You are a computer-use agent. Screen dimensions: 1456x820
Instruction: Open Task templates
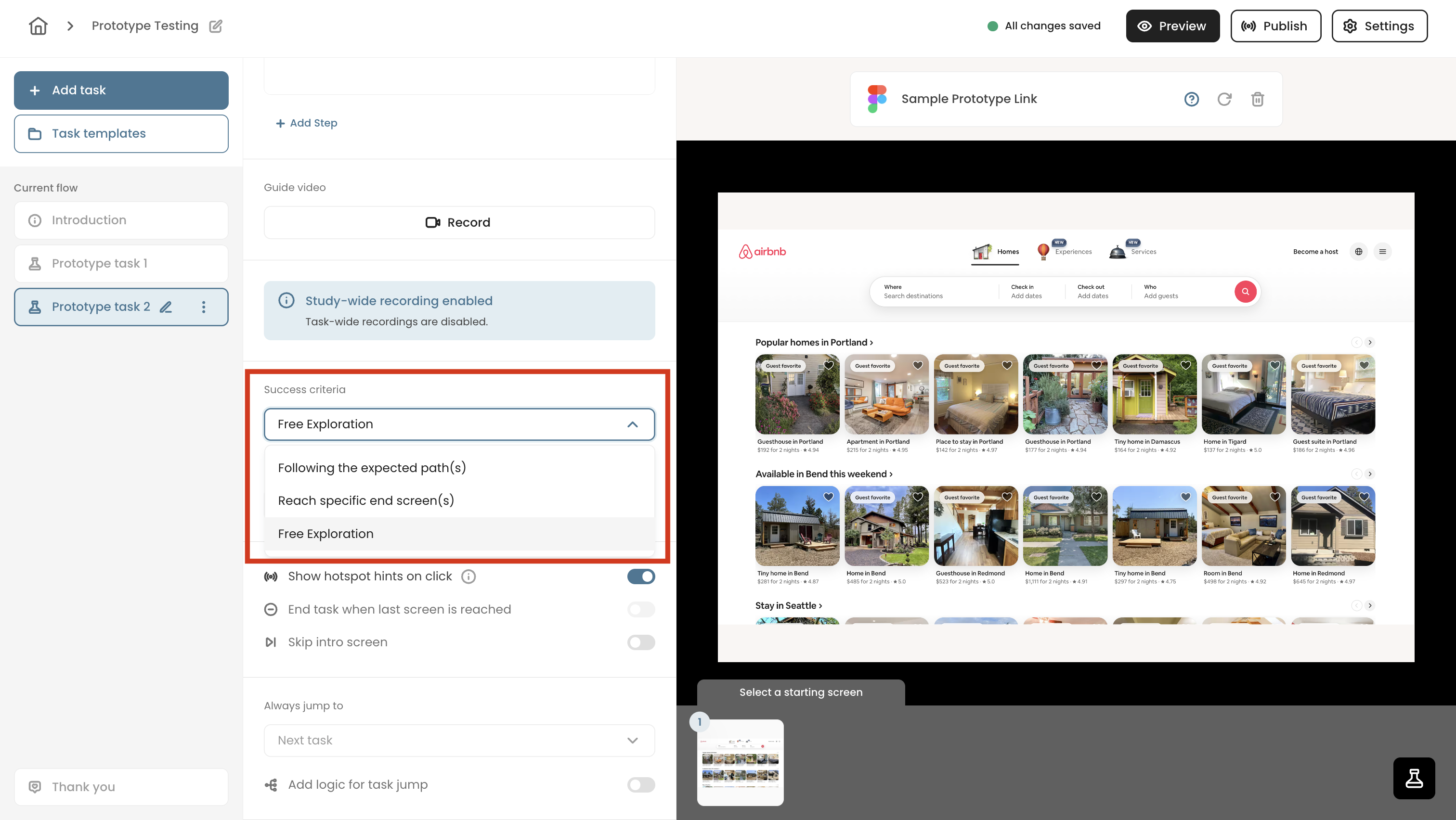click(121, 134)
